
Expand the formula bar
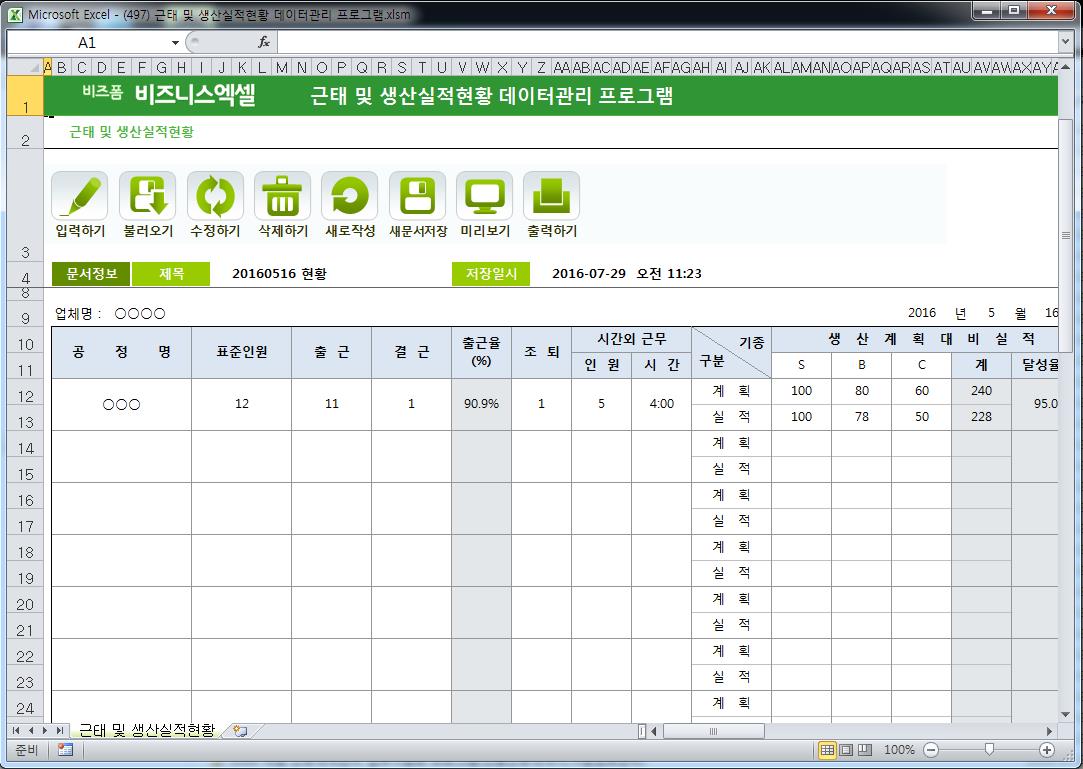tap(1064, 42)
